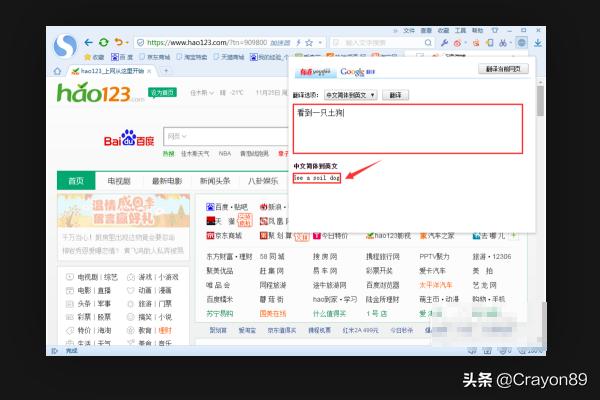The height and width of the screenshot is (400, 600).
Task: Open the 京东商城 link in site grid
Action: (x=224, y=235)
